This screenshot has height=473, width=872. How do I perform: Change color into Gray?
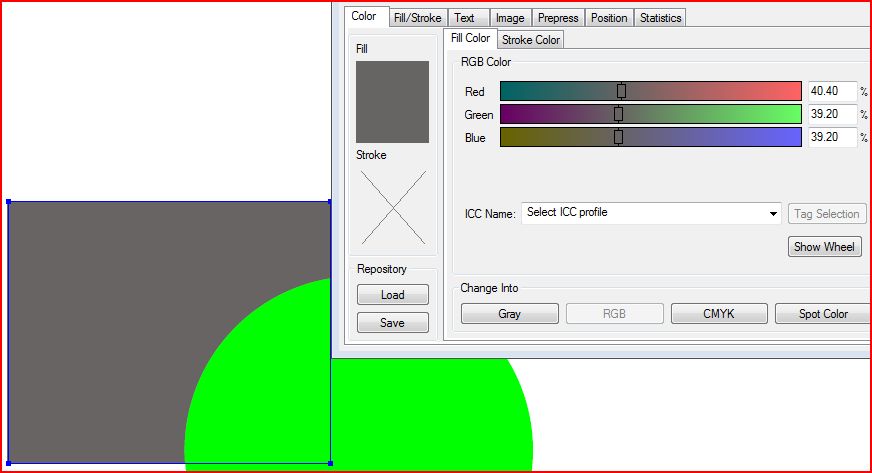coord(509,313)
